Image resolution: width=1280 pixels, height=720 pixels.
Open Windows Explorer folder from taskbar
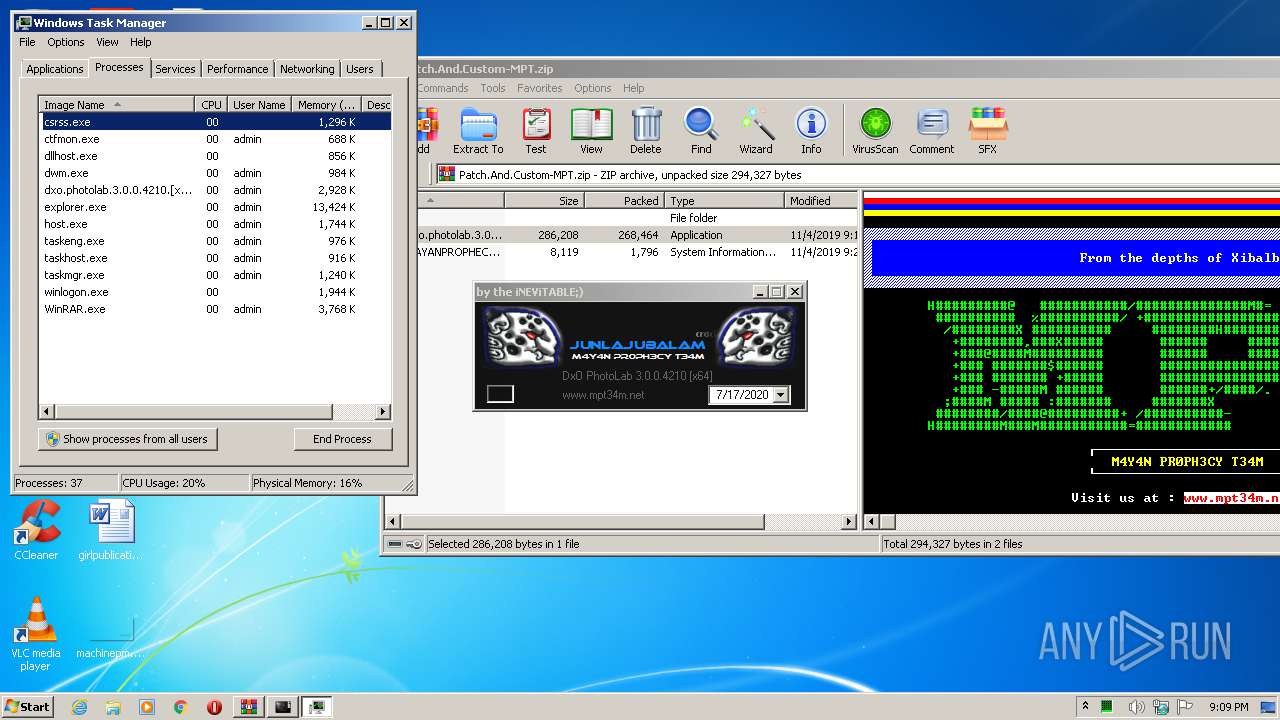click(113, 707)
